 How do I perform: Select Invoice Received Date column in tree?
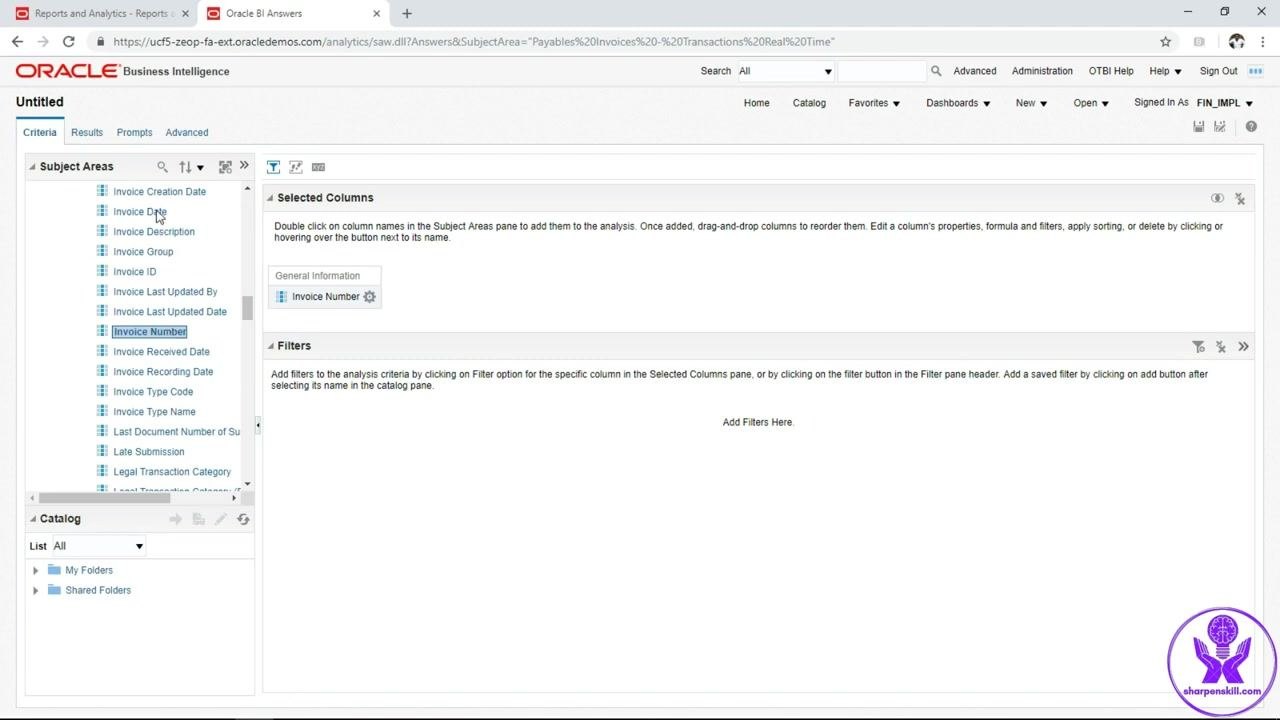(161, 352)
